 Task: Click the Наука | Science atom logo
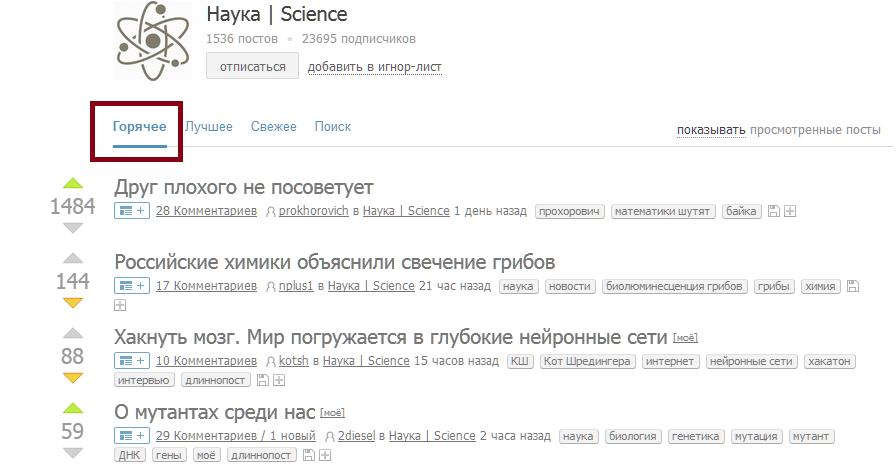coord(153,41)
